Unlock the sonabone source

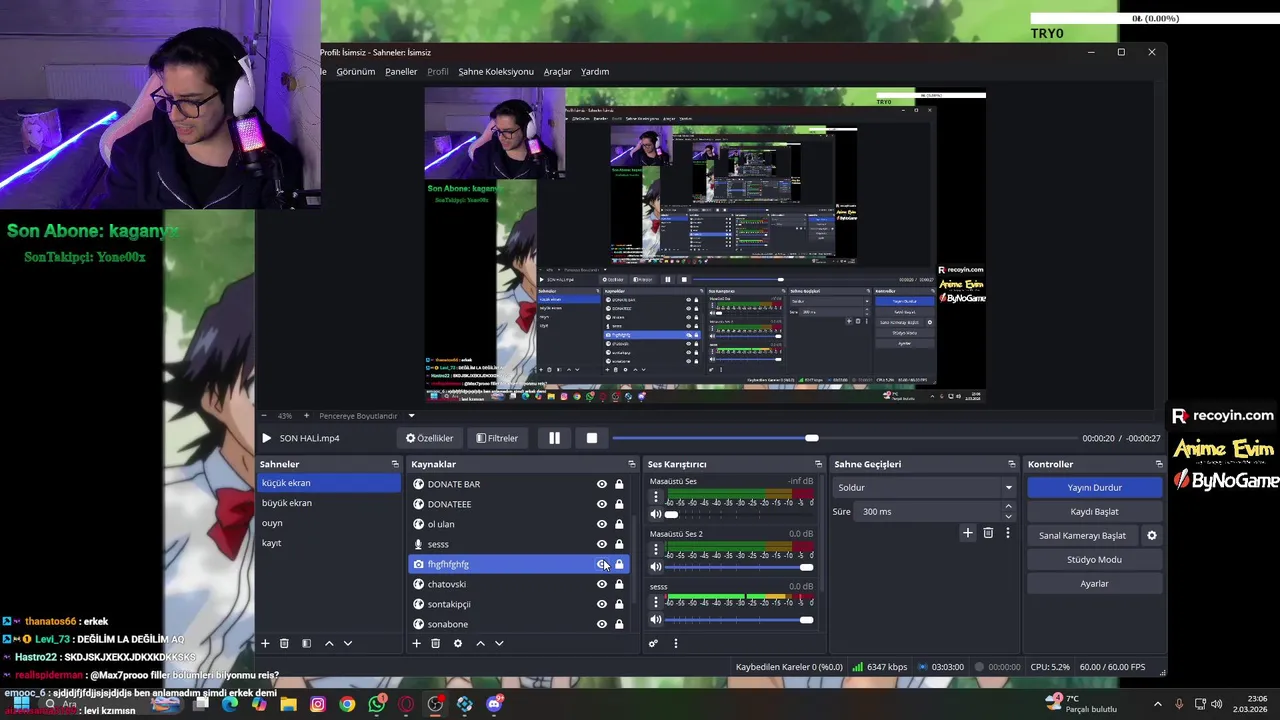click(619, 624)
